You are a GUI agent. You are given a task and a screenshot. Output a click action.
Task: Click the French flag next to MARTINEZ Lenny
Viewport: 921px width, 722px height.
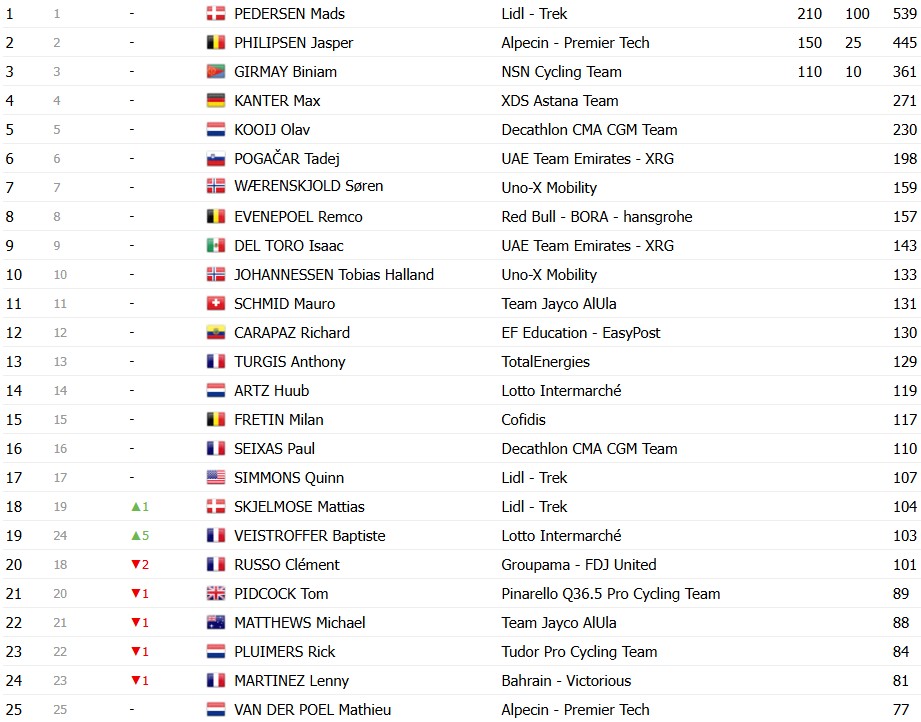(216, 681)
